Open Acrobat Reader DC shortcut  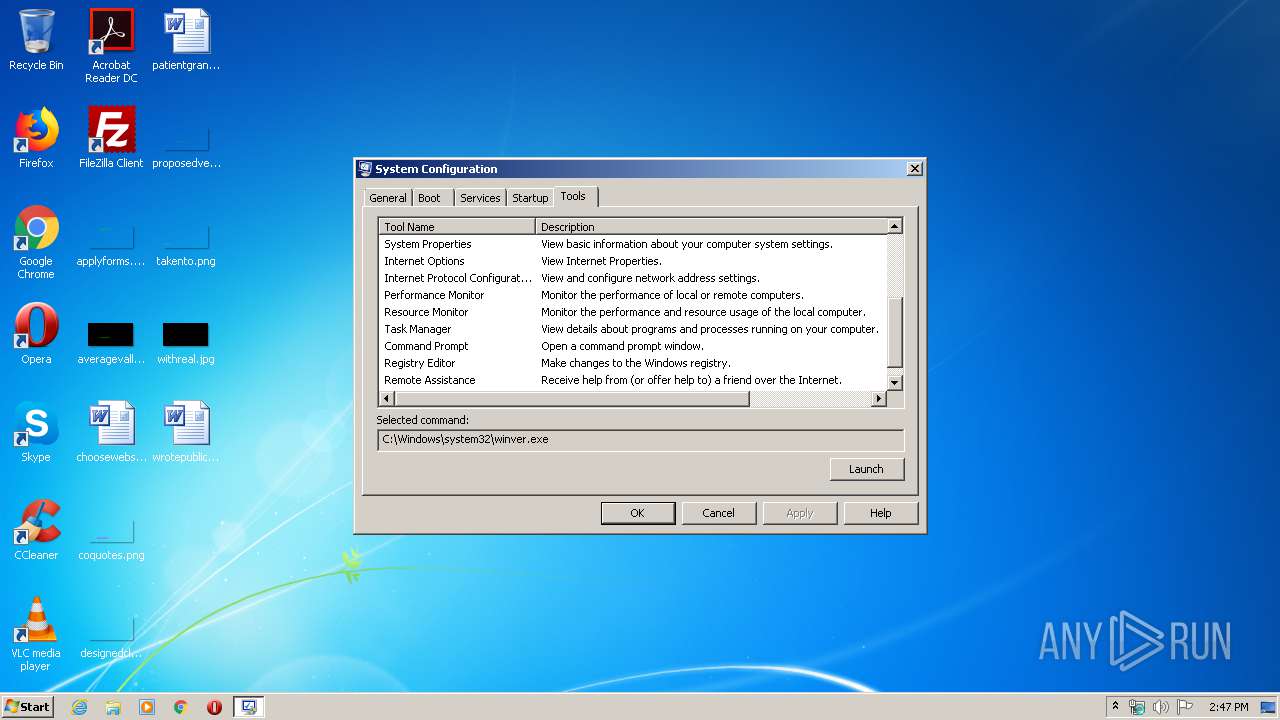tap(111, 46)
